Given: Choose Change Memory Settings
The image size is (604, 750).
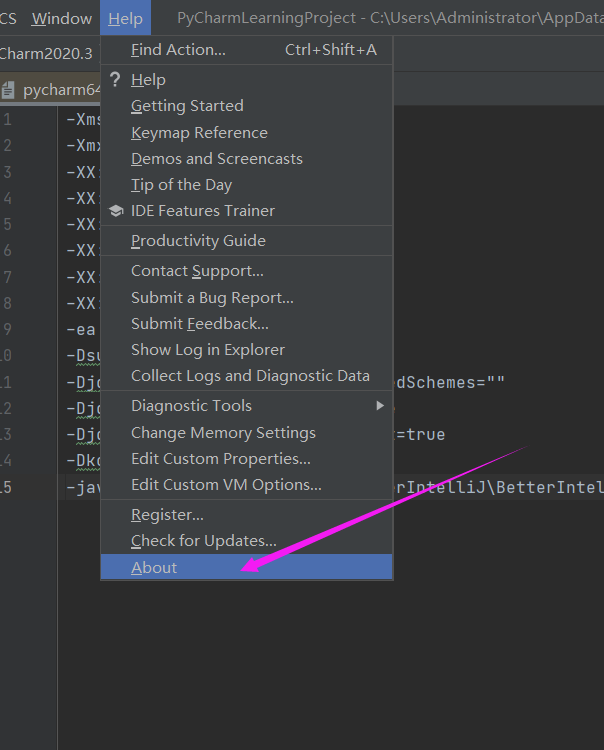Looking at the screenshot, I should coord(247,433).
